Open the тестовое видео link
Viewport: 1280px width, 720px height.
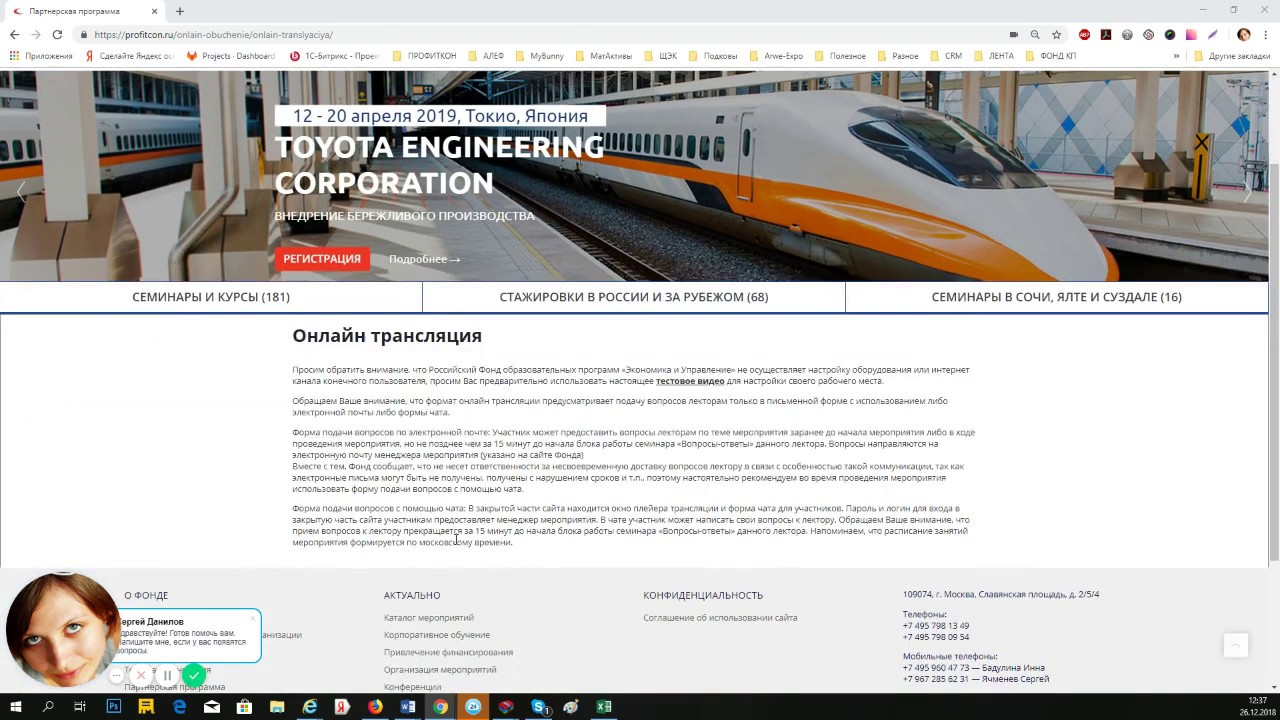tap(690, 381)
